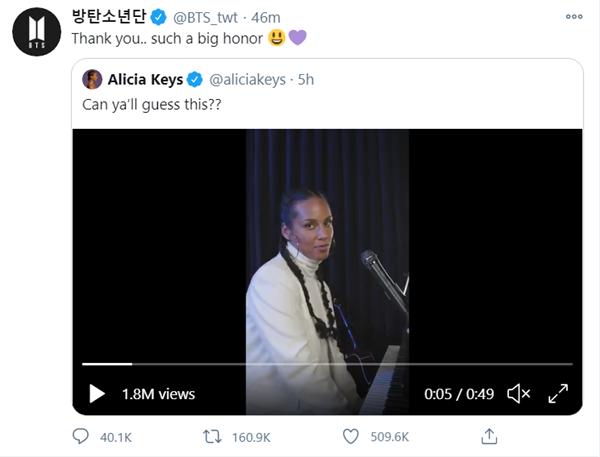Click the reply speech bubble icon
Screen dimensions: 600x457
[x=81, y=436]
